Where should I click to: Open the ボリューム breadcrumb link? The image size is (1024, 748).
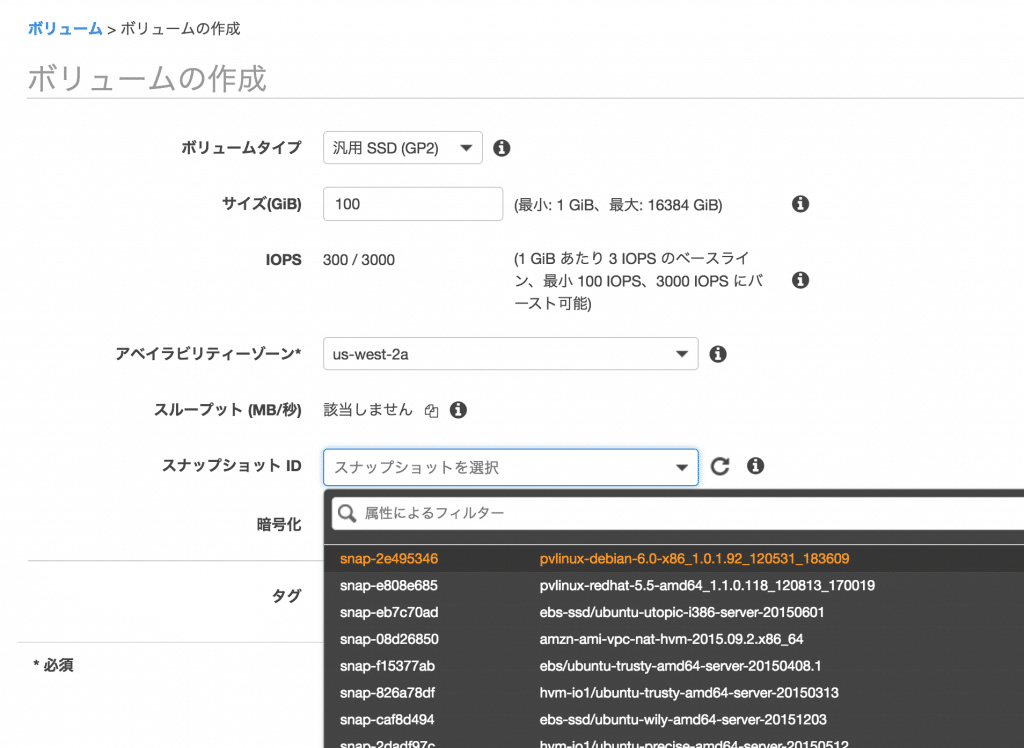(65, 29)
